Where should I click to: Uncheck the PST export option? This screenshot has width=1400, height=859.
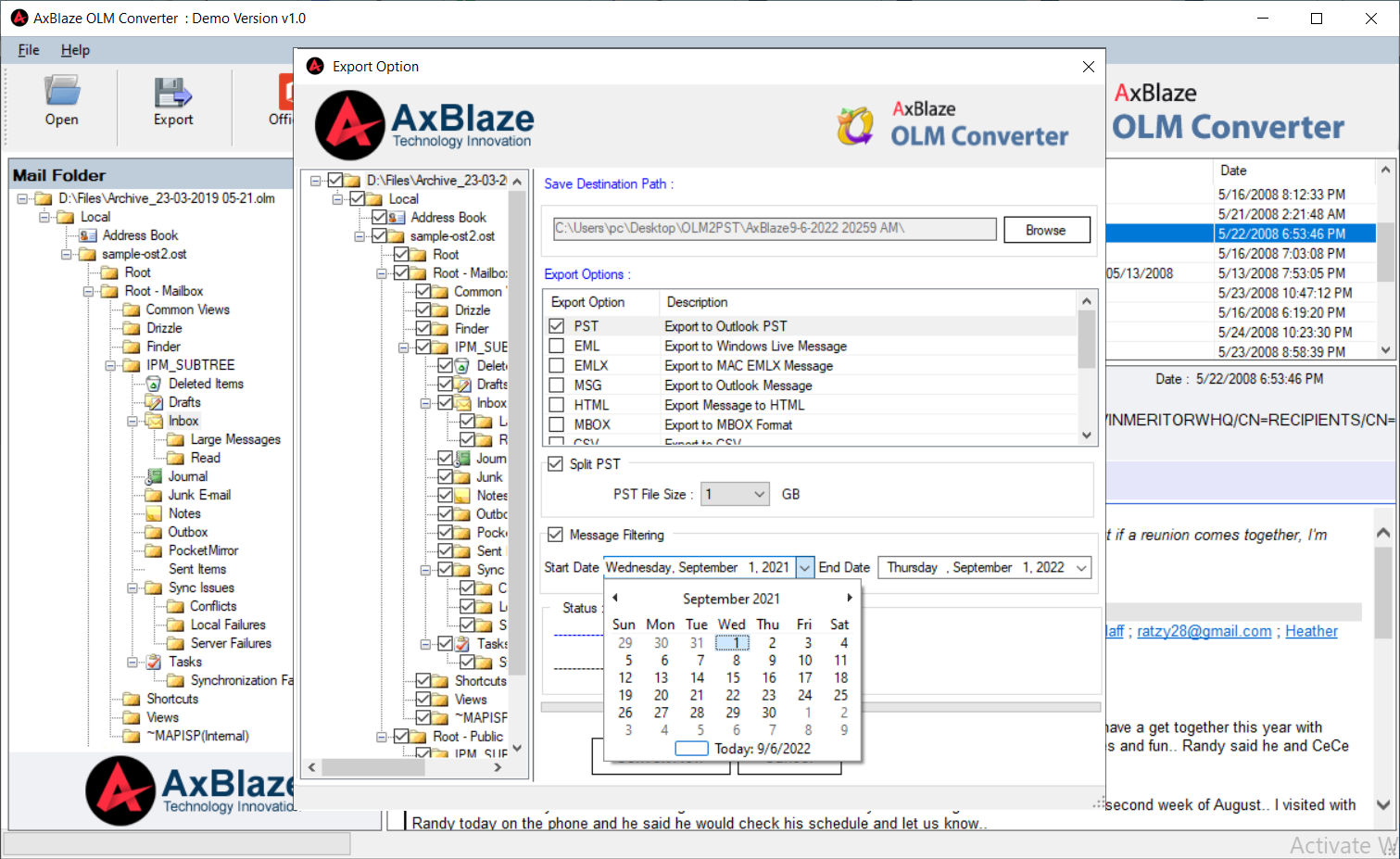[557, 326]
